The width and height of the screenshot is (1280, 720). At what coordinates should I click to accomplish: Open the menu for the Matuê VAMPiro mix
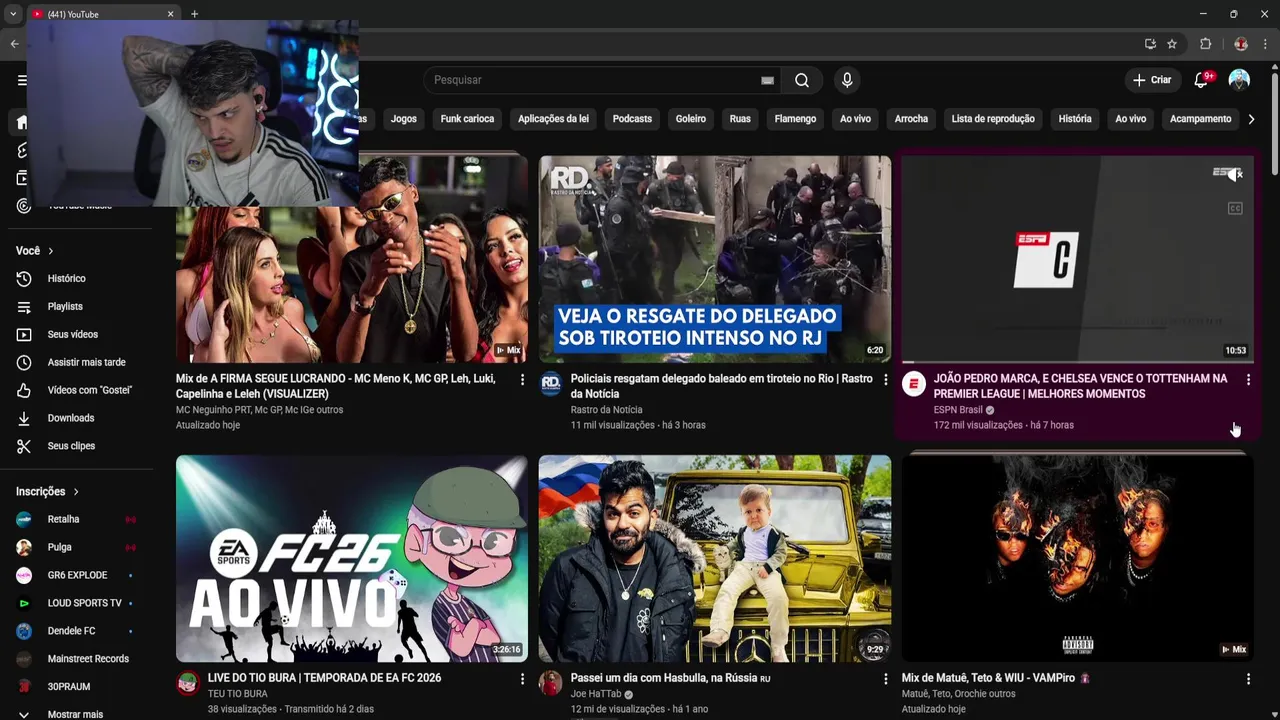click(1248, 679)
